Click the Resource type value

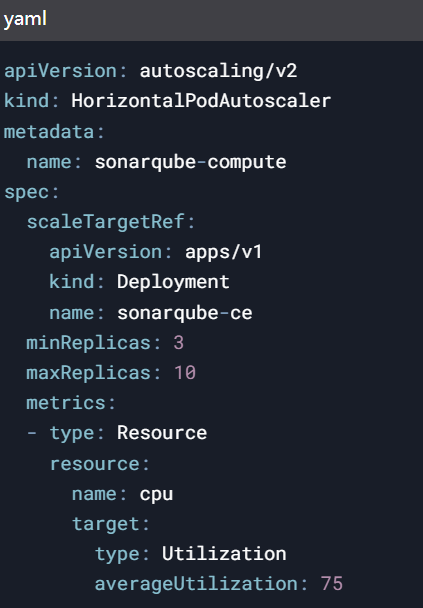coord(162,433)
